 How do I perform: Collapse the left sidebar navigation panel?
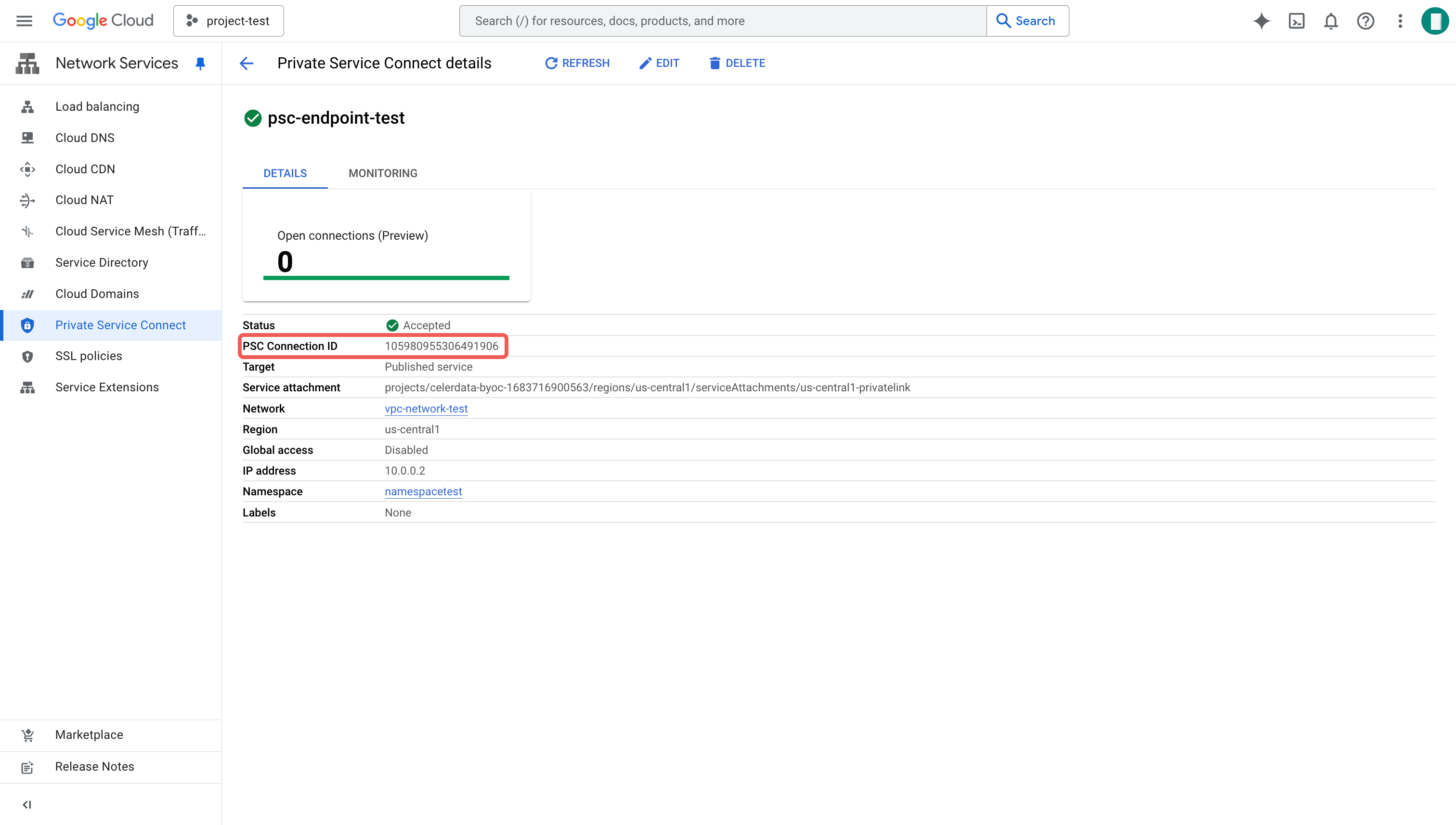26,805
